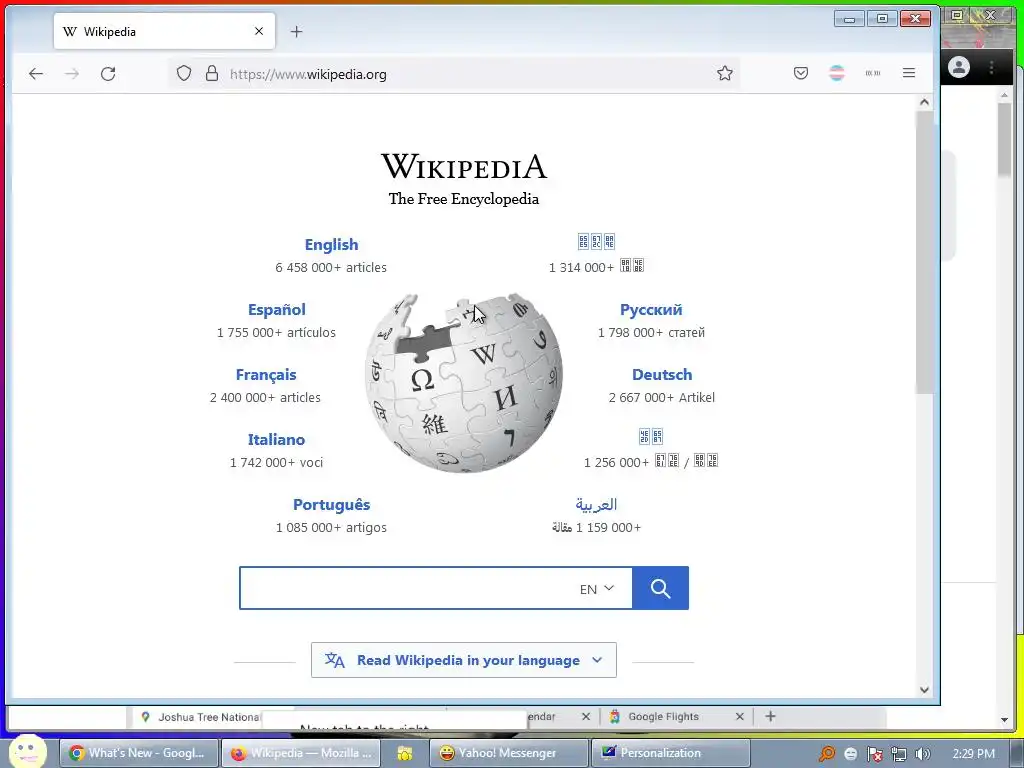Click the overflow extension icon beside the menu

pos(872,73)
